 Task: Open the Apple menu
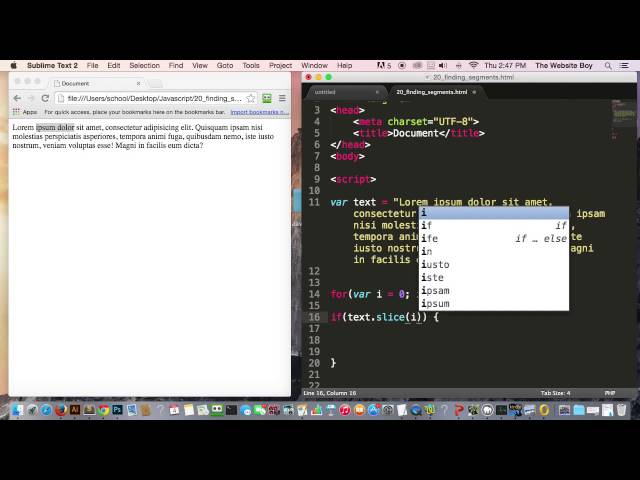[x=13, y=65]
